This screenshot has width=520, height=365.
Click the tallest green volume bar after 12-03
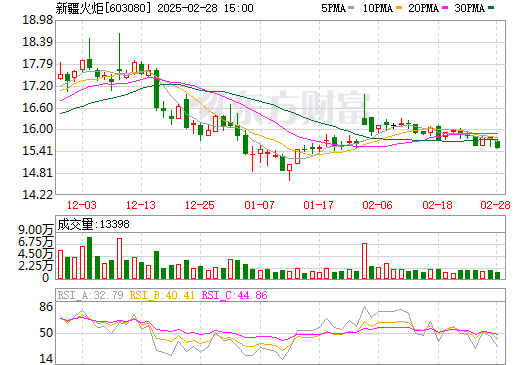pos(89,258)
